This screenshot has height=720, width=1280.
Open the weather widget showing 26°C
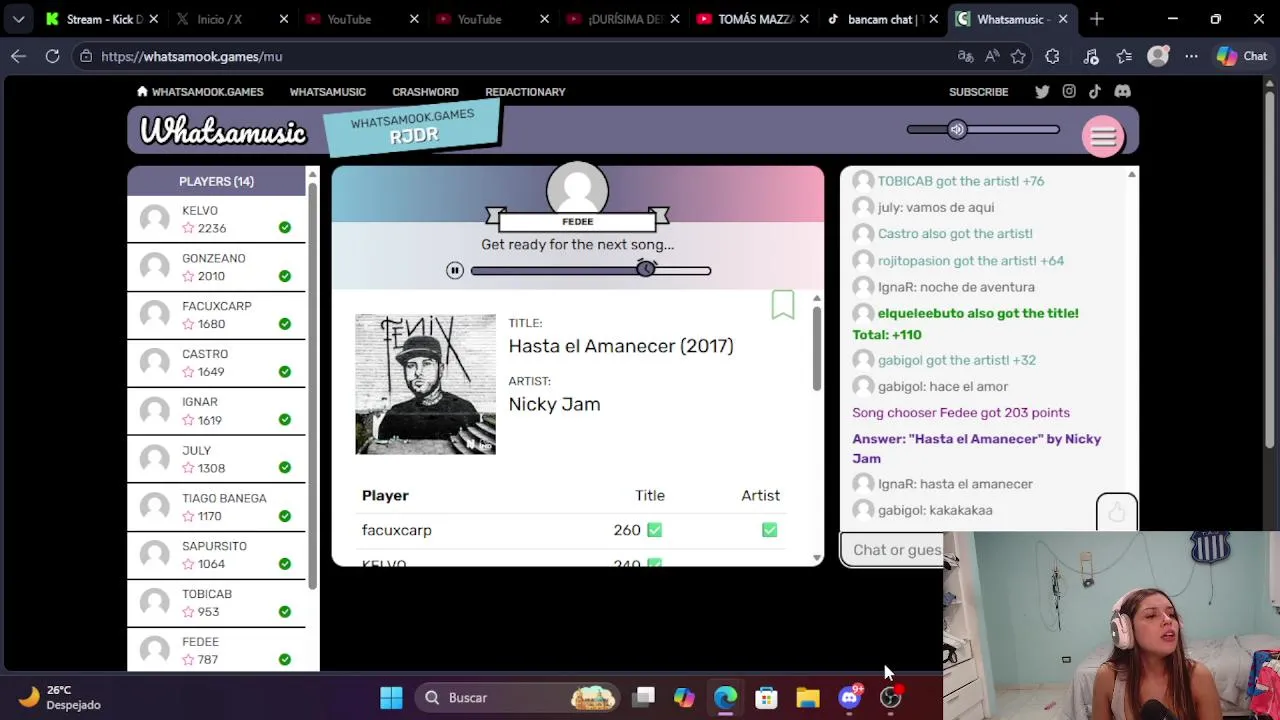pos(60,697)
